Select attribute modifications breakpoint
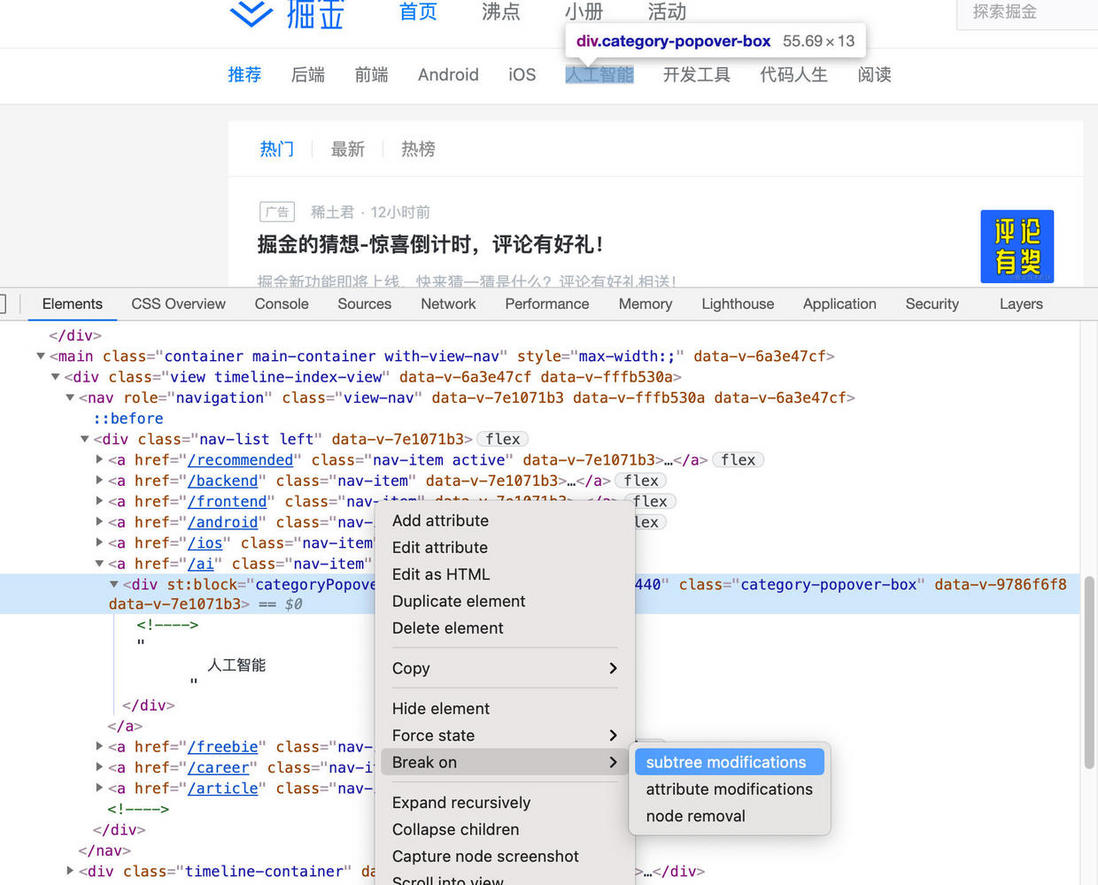1098x885 pixels. pyautogui.click(x=729, y=789)
